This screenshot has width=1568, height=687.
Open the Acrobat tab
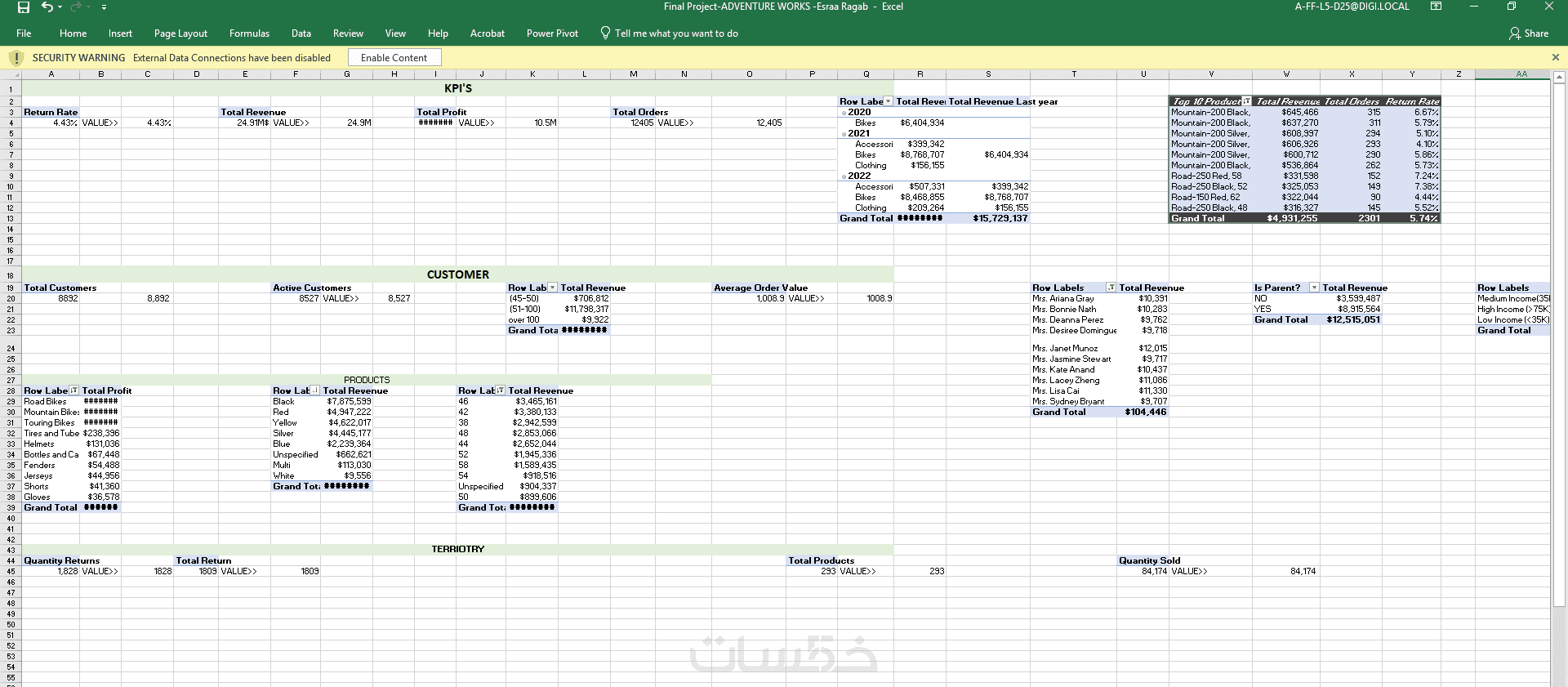point(488,33)
